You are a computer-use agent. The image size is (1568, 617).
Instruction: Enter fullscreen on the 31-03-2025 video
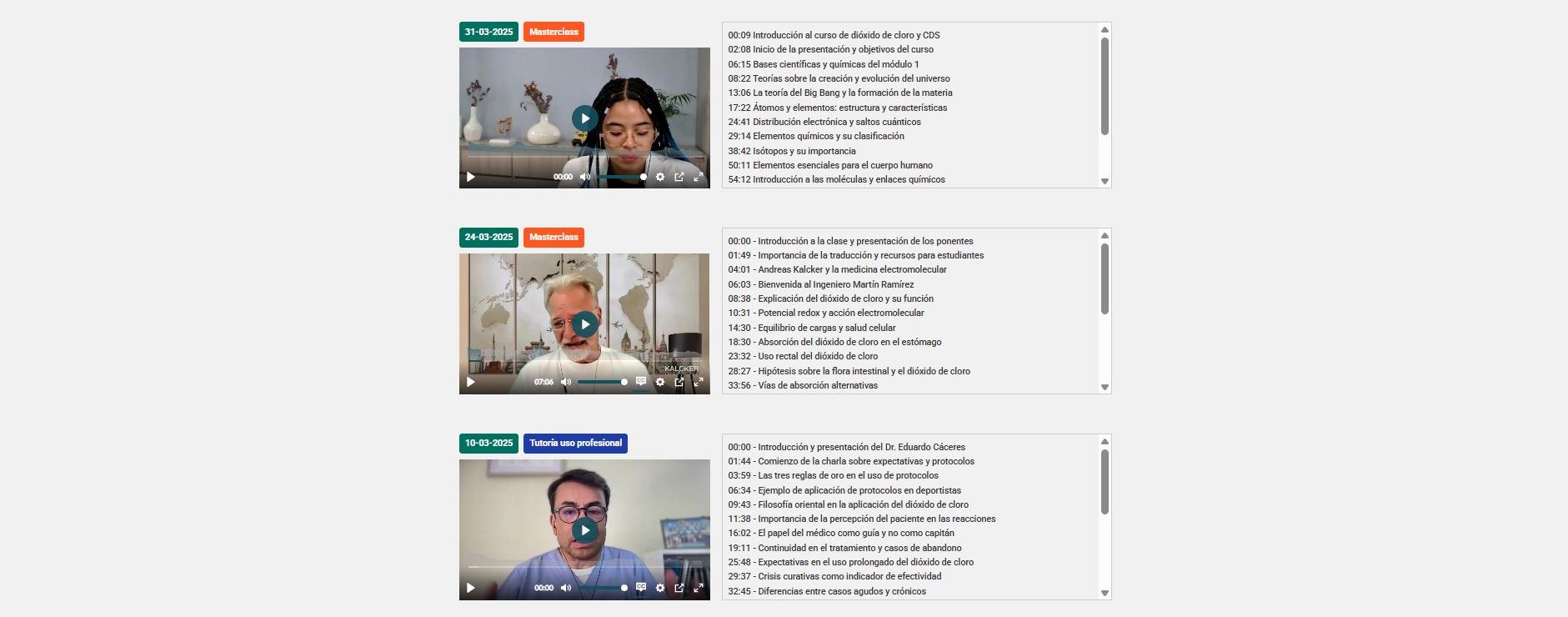coord(699,177)
